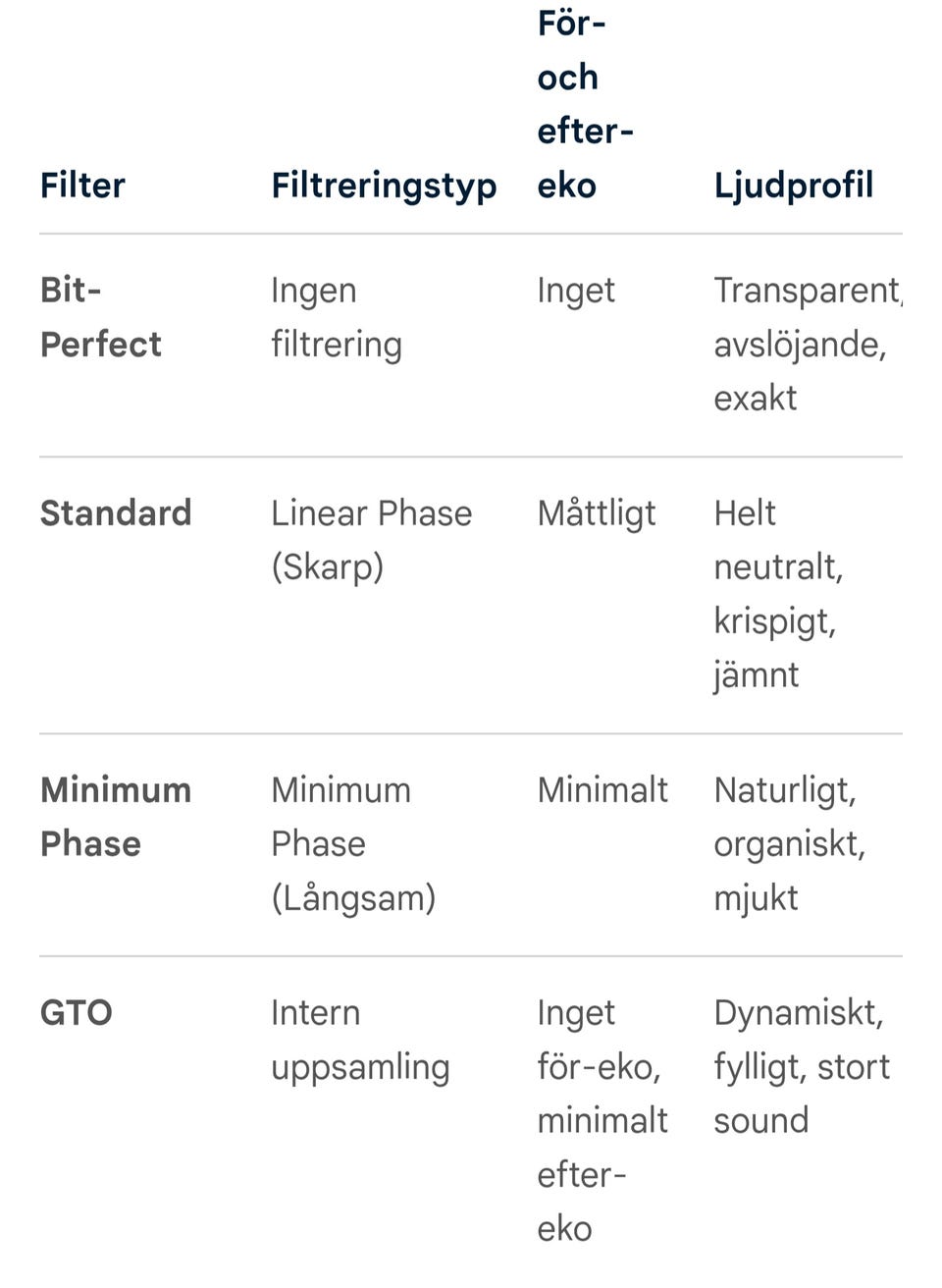Screen dimensions: 942x1288
Task: Click the Inget echo cell for Bit-Perfect
Action: tap(576, 292)
